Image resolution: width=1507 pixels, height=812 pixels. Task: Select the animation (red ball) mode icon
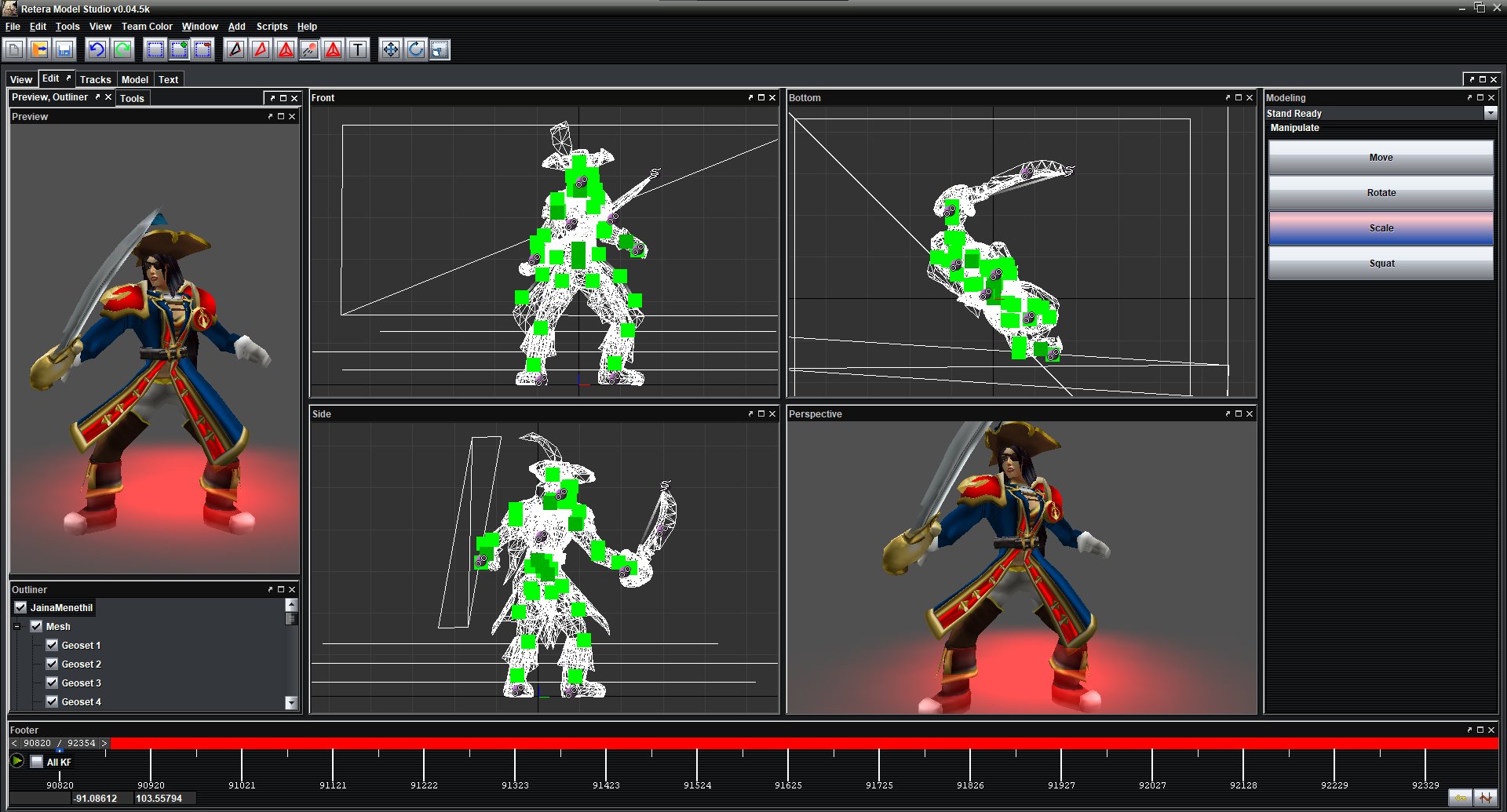(x=309, y=50)
